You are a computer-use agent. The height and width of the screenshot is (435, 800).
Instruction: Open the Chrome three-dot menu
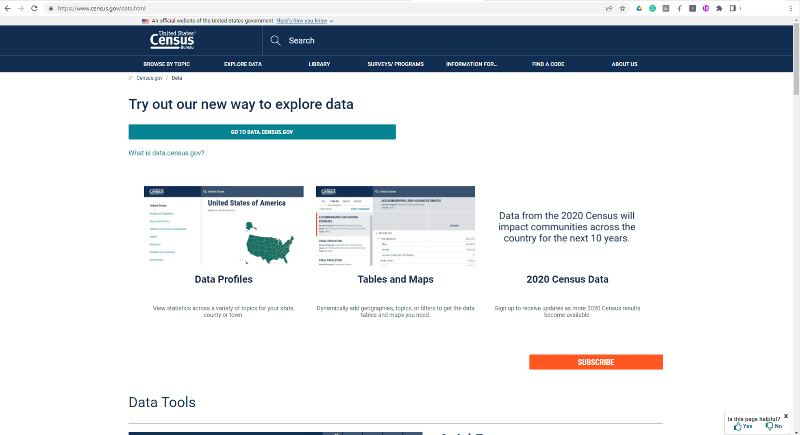pyautogui.click(x=791, y=8)
